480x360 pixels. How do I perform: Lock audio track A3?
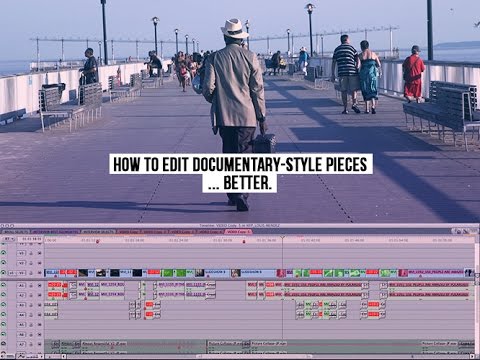[31, 305]
